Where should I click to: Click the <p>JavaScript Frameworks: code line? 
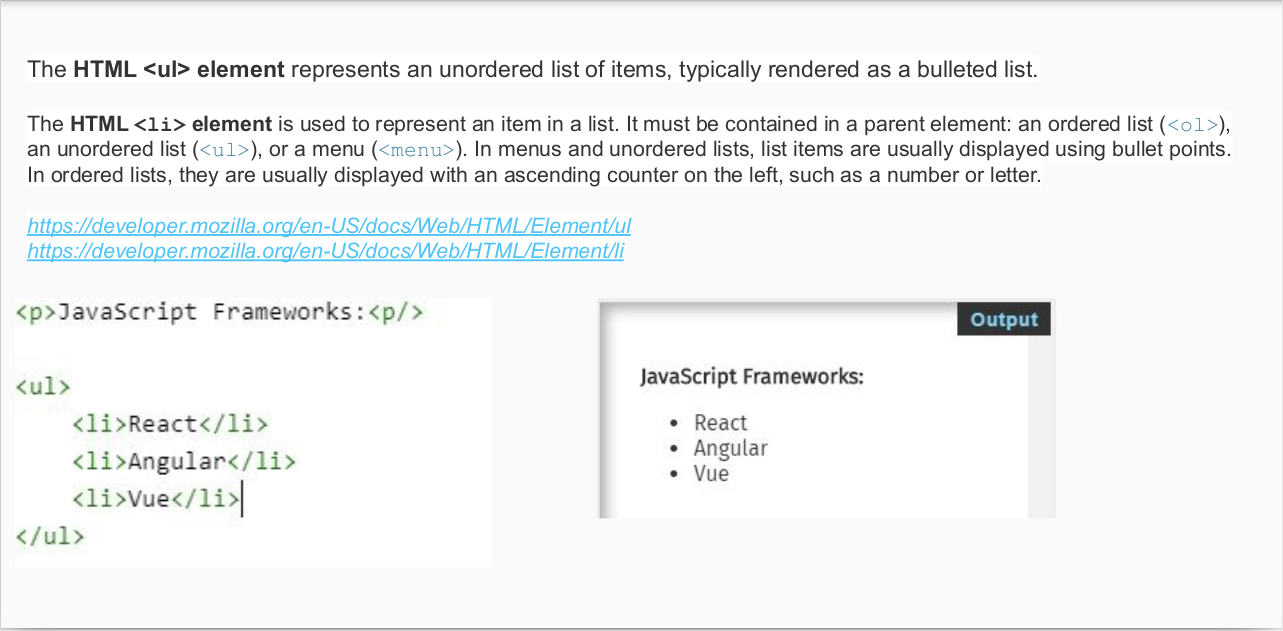point(220,312)
